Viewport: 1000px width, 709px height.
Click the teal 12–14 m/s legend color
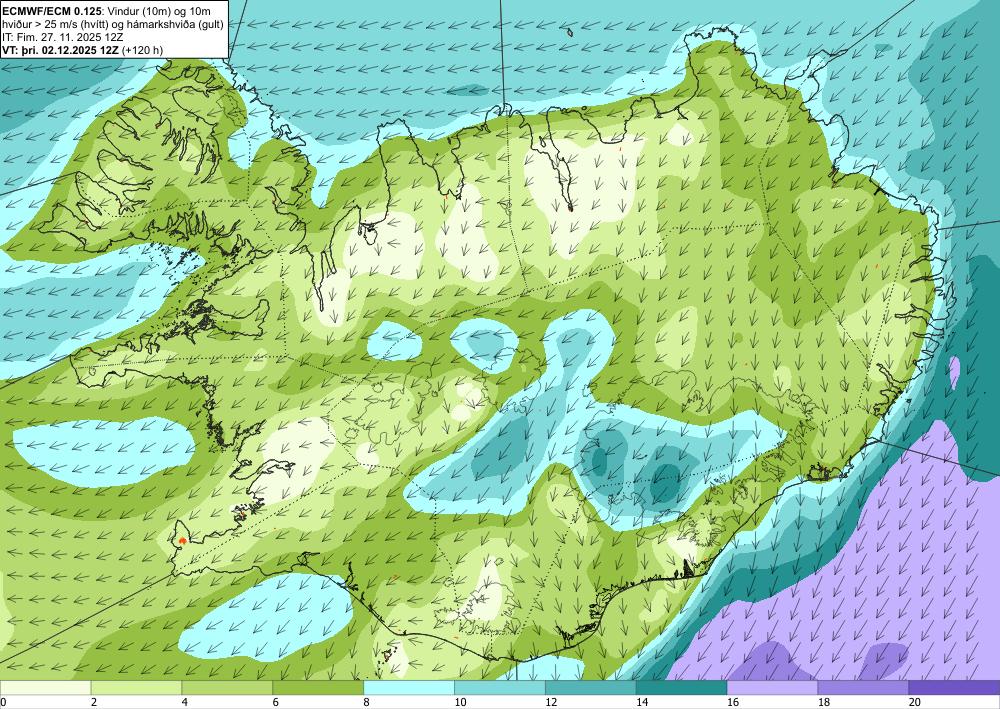coord(591,688)
